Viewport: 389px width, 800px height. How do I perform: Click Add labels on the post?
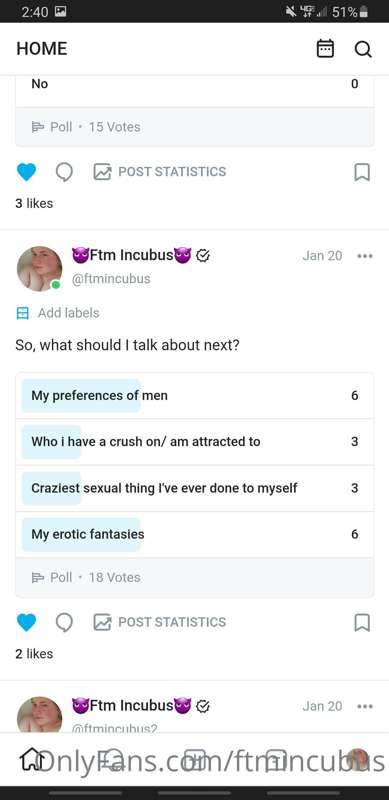[x=58, y=313]
